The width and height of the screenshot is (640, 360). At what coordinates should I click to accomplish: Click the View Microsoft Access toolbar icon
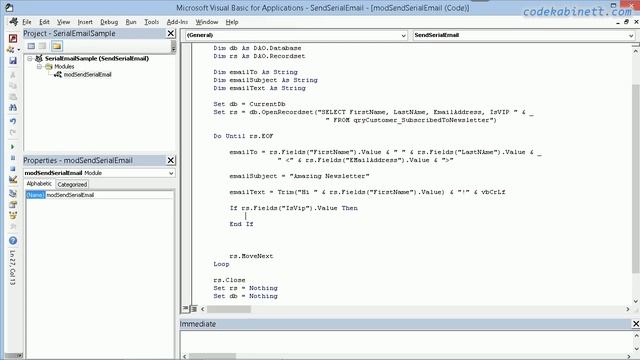pyautogui.click(x=13, y=38)
